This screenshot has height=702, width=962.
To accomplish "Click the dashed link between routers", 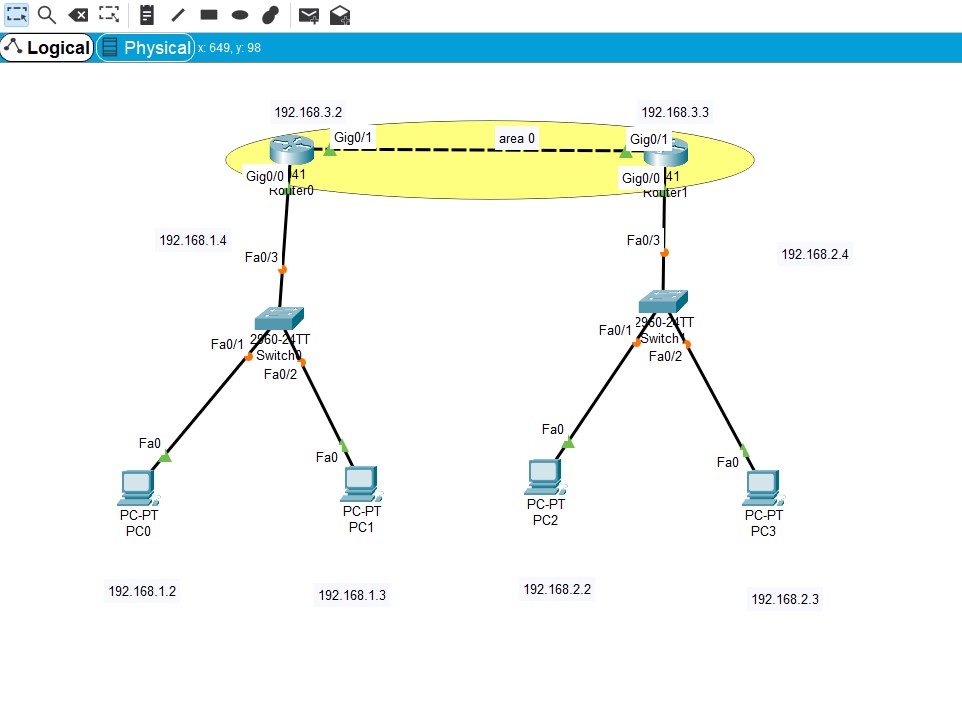I will (x=479, y=150).
